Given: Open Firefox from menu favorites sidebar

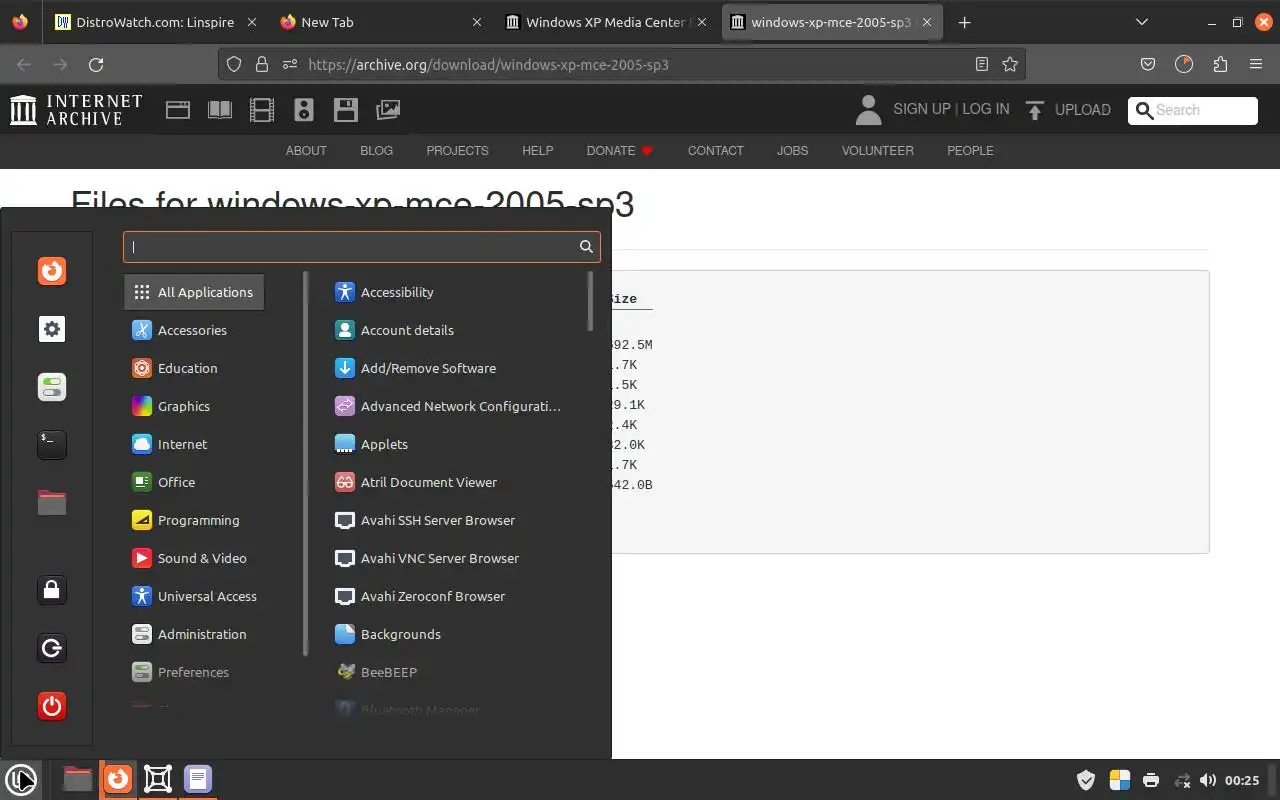Looking at the screenshot, I should (x=52, y=271).
